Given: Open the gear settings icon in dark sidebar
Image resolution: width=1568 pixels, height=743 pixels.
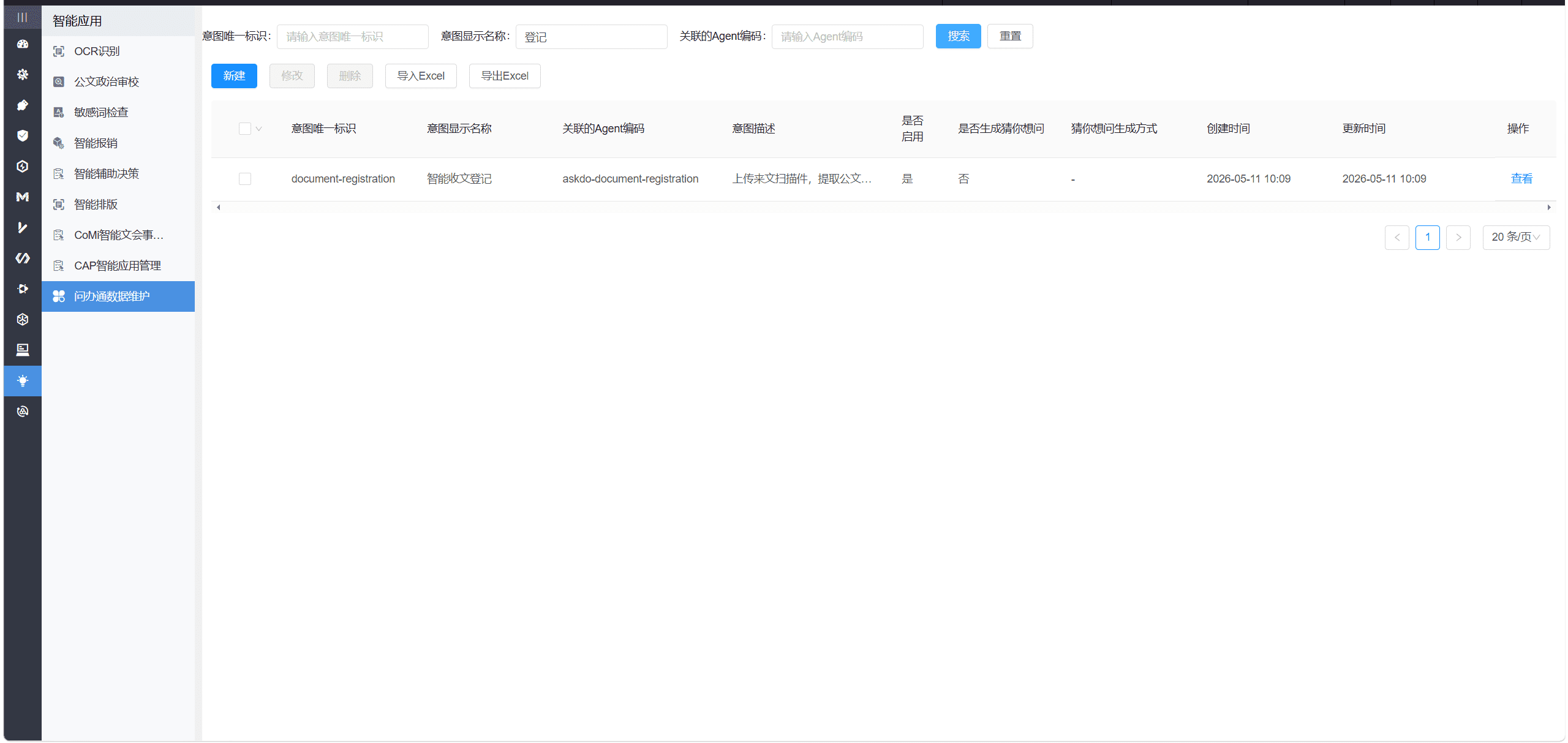Looking at the screenshot, I should 23,74.
